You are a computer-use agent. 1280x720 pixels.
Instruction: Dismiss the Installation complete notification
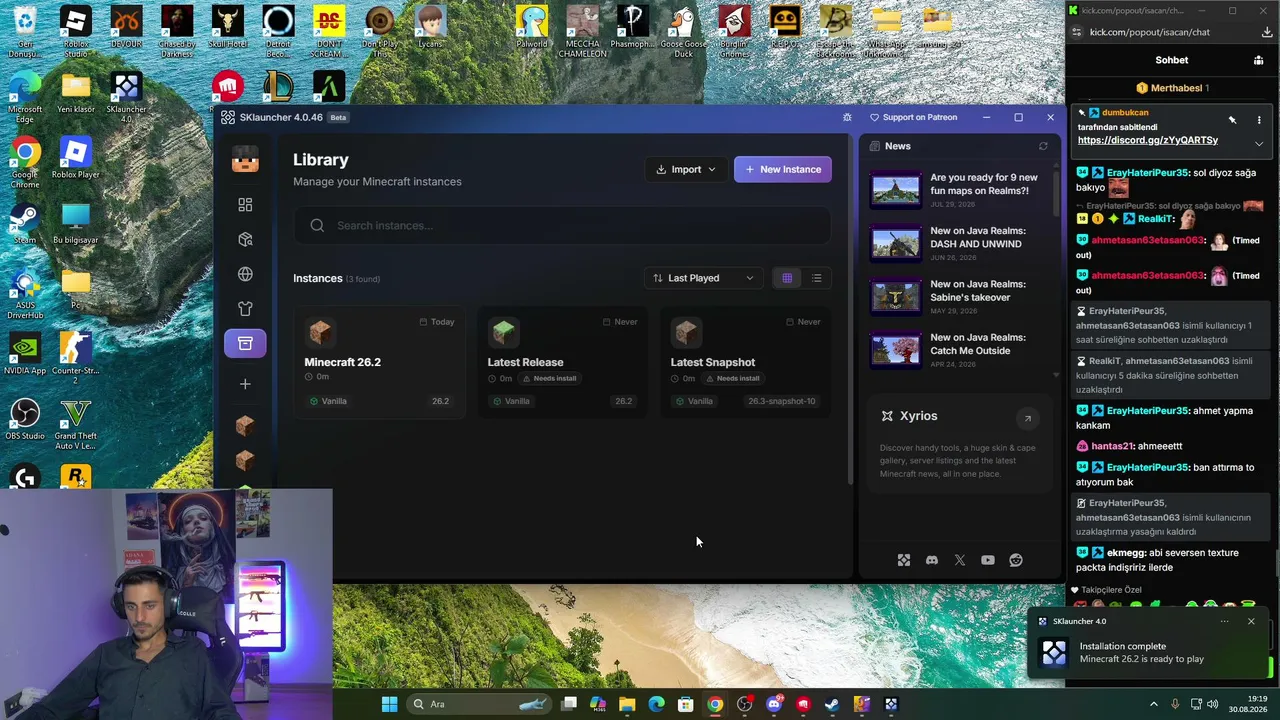point(1251,621)
